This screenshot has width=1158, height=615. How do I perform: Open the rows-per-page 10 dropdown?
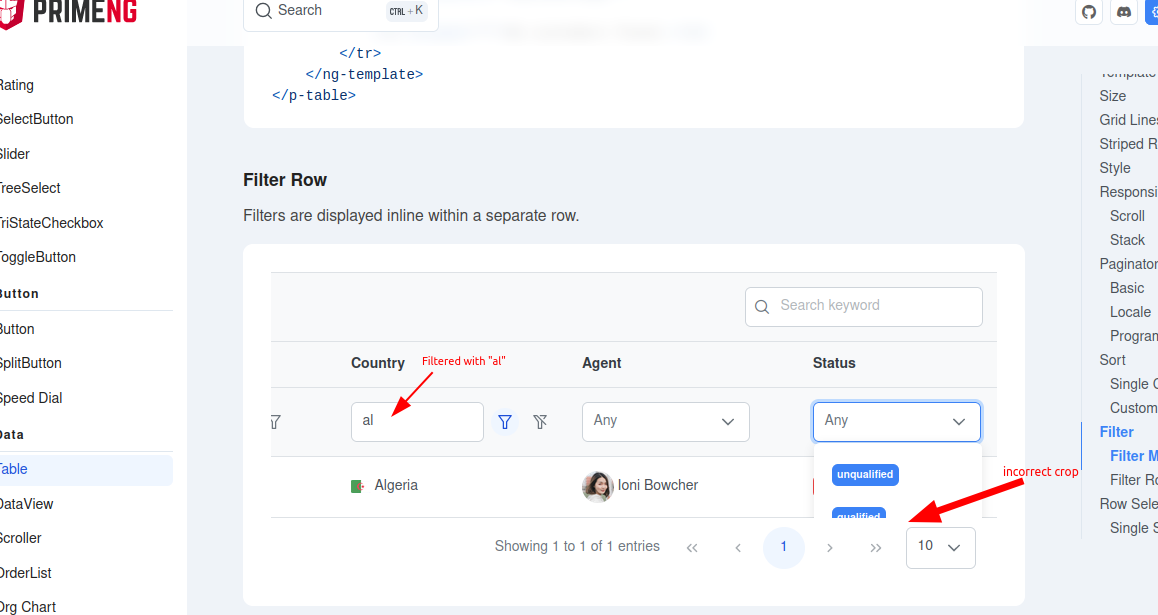click(x=940, y=547)
